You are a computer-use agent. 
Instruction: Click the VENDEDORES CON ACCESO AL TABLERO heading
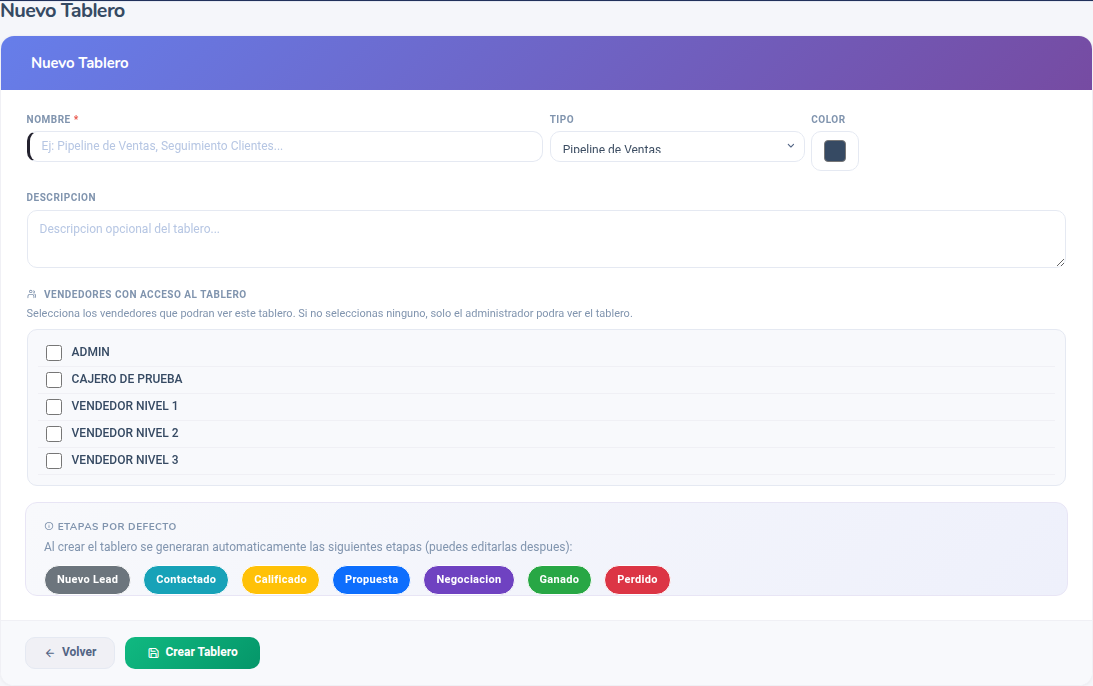coord(145,294)
